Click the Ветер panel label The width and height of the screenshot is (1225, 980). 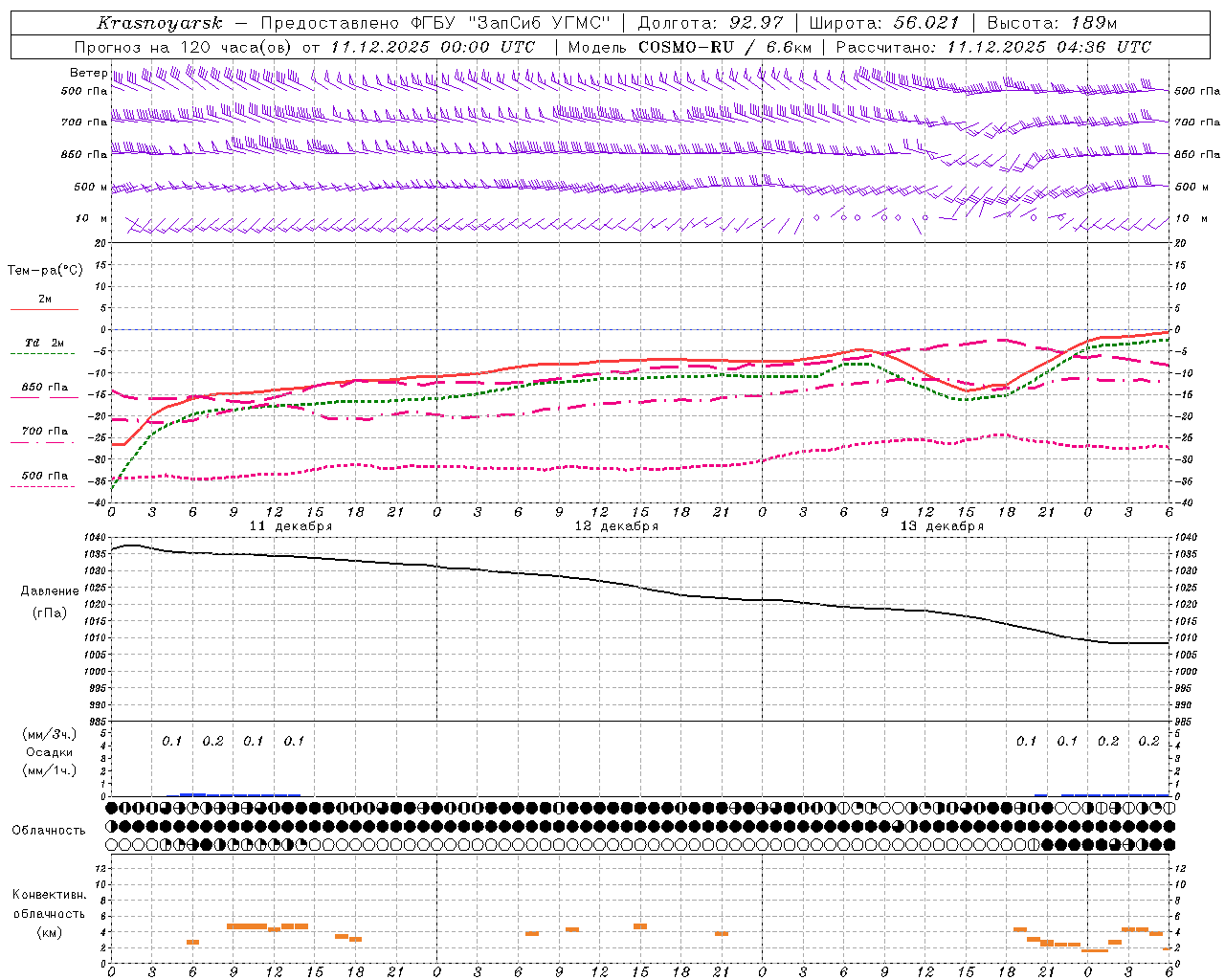(88, 73)
